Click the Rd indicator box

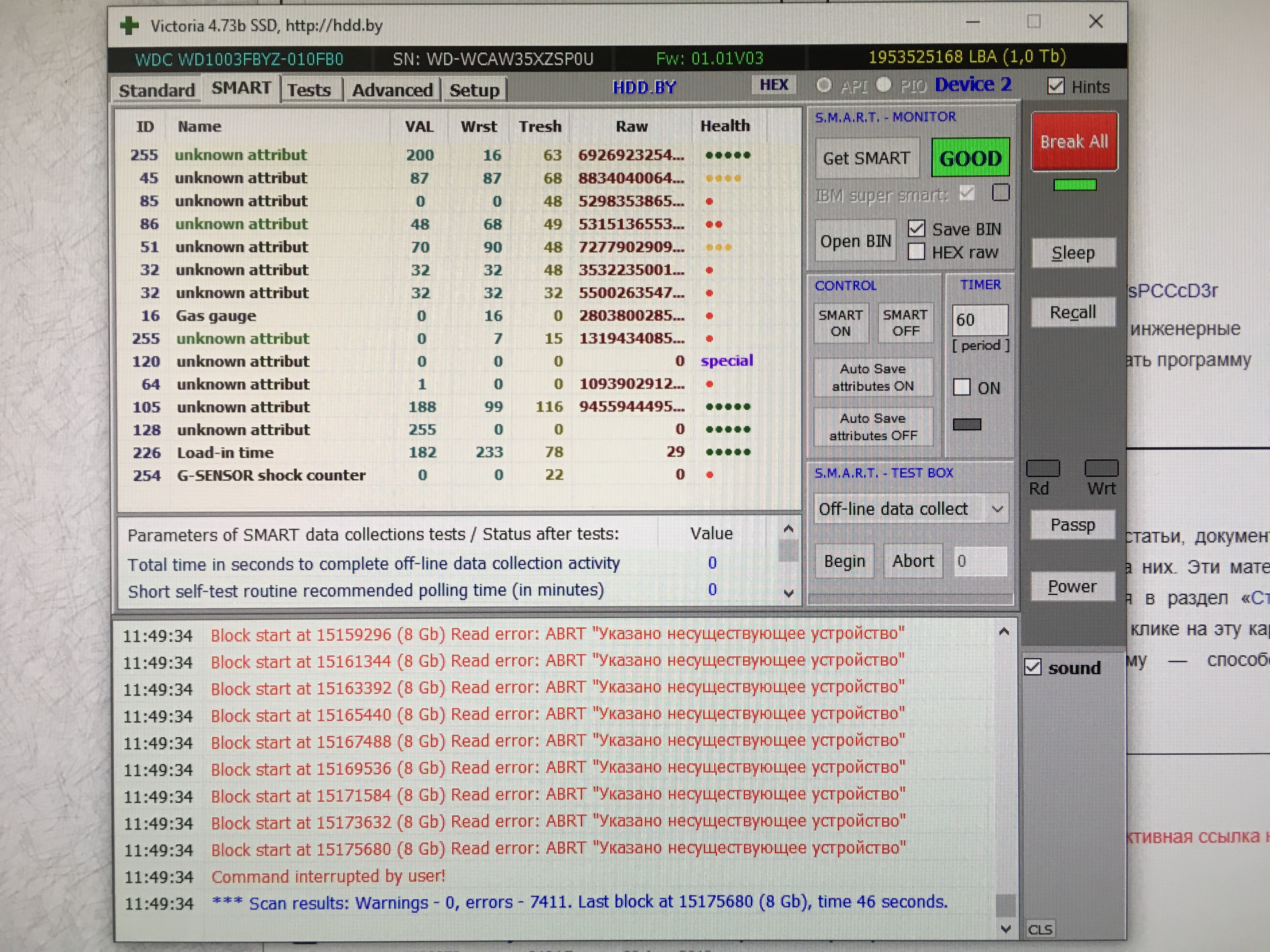coord(1043,468)
